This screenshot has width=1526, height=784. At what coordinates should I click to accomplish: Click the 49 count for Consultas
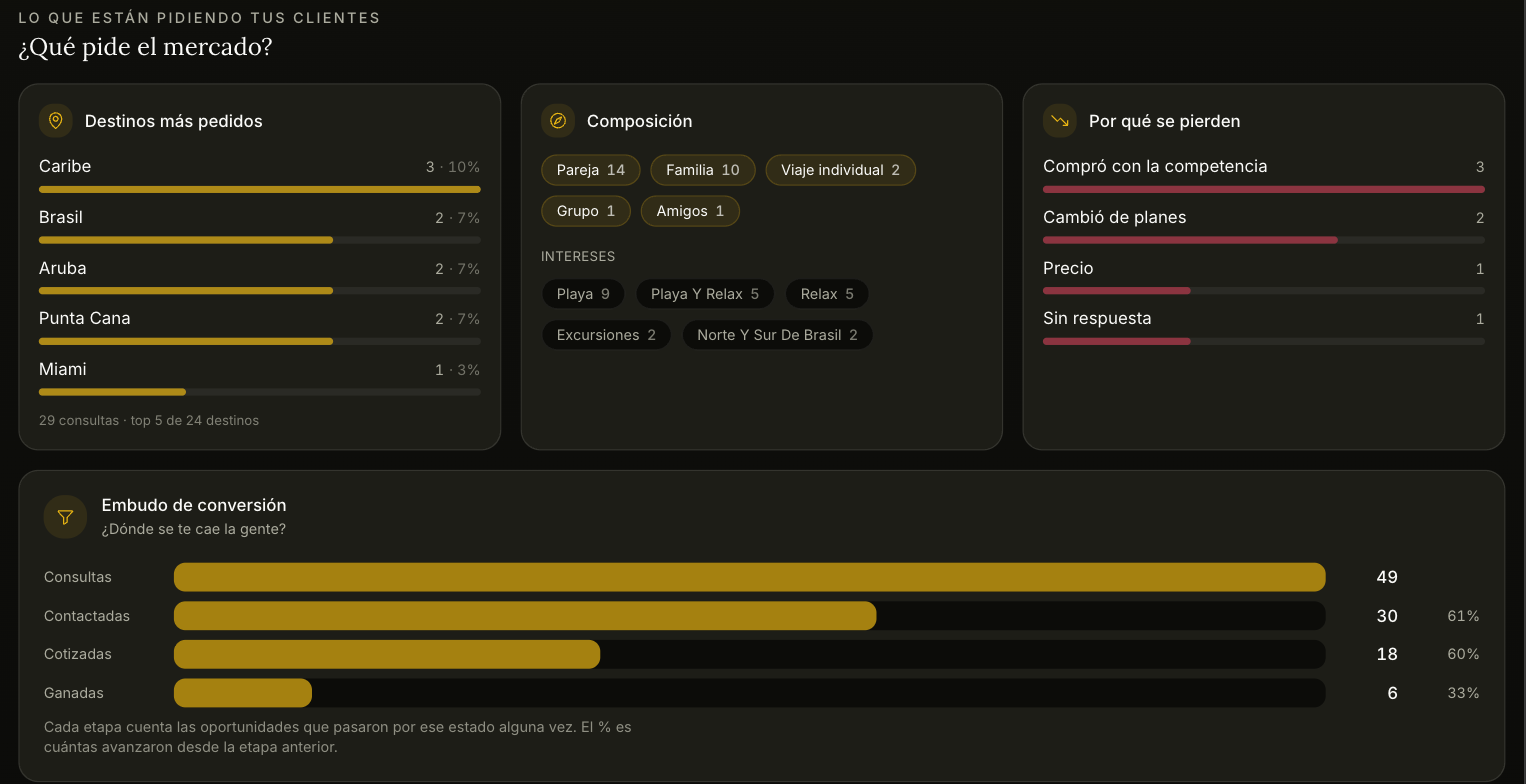click(1387, 577)
